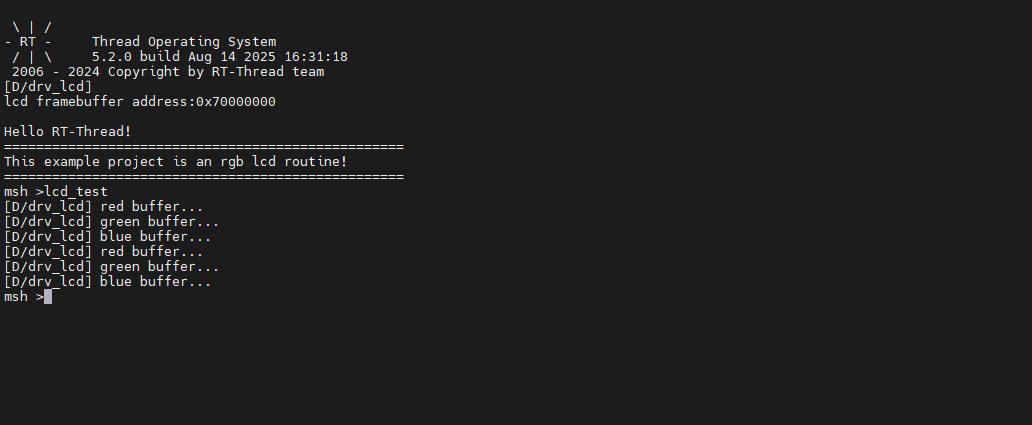Click the rgb lcd routine description line
The width and height of the screenshot is (1032, 425).
pos(175,161)
